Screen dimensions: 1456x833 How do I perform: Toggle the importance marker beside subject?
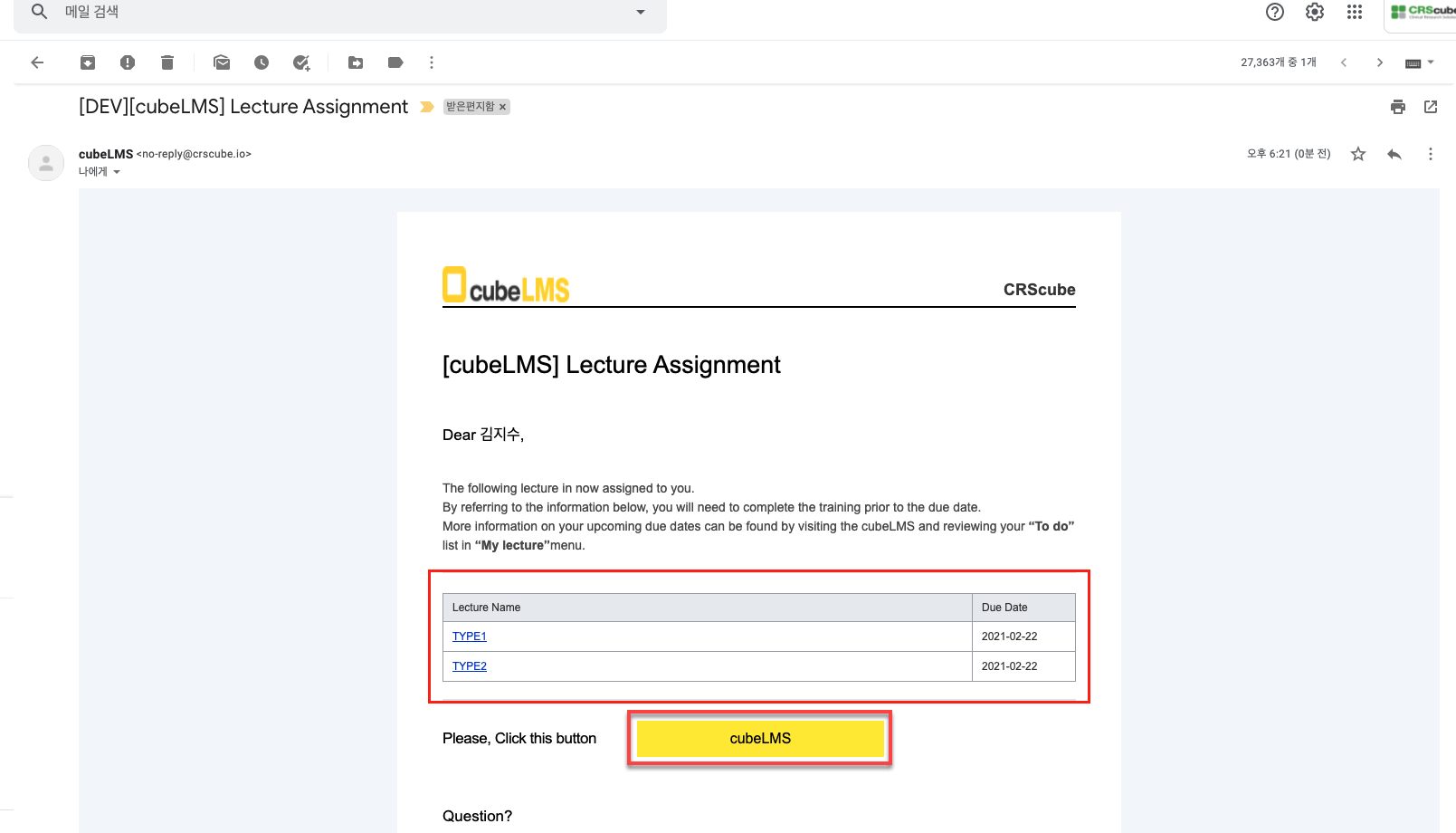coord(427,107)
